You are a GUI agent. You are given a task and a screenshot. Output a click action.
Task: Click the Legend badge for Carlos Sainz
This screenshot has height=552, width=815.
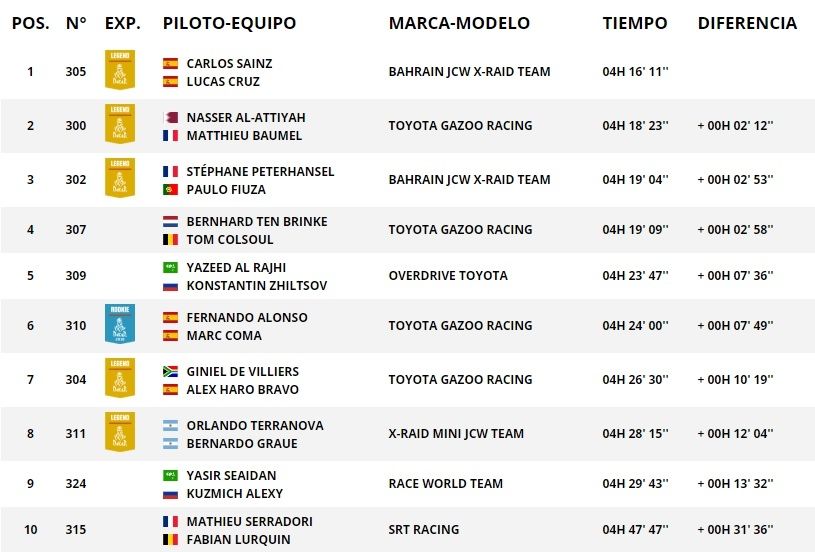pyautogui.click(x=120, y=71)
